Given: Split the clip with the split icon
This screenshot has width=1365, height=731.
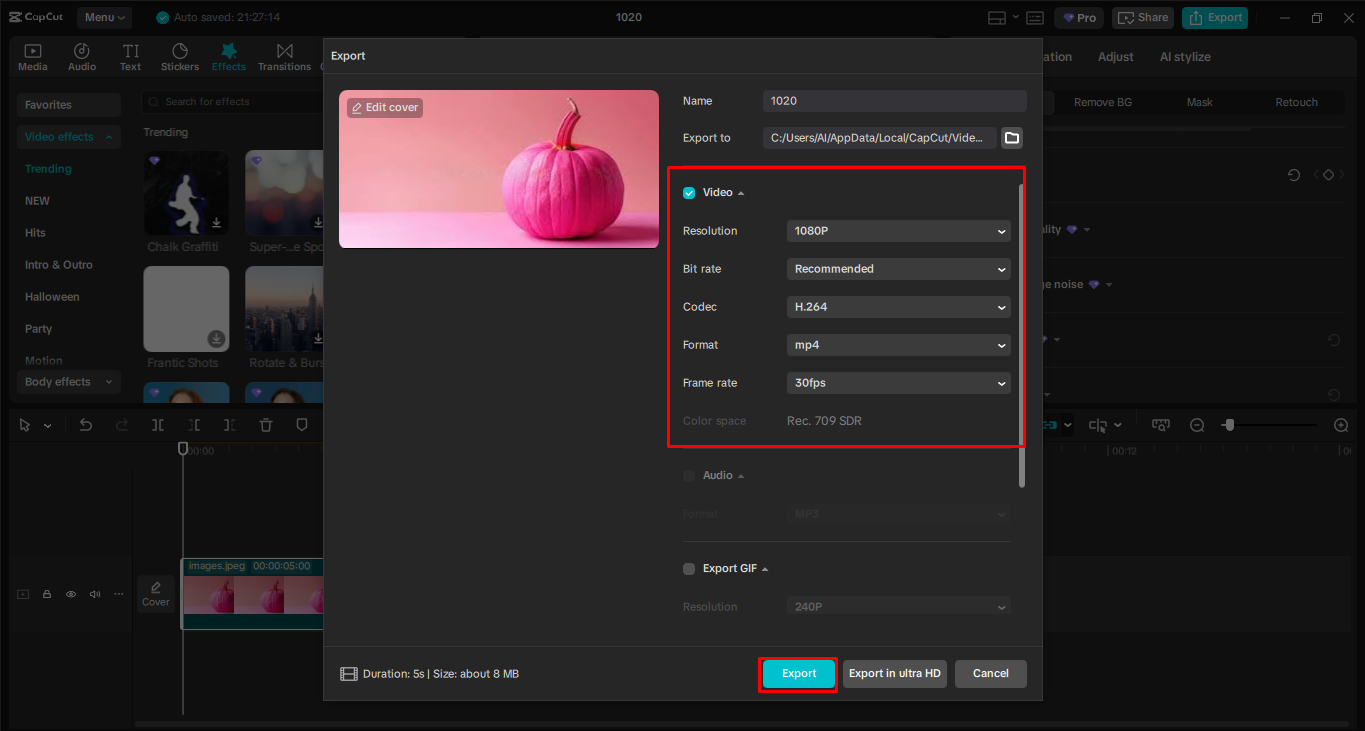Looking at the screenshot, I should point(157,424).
